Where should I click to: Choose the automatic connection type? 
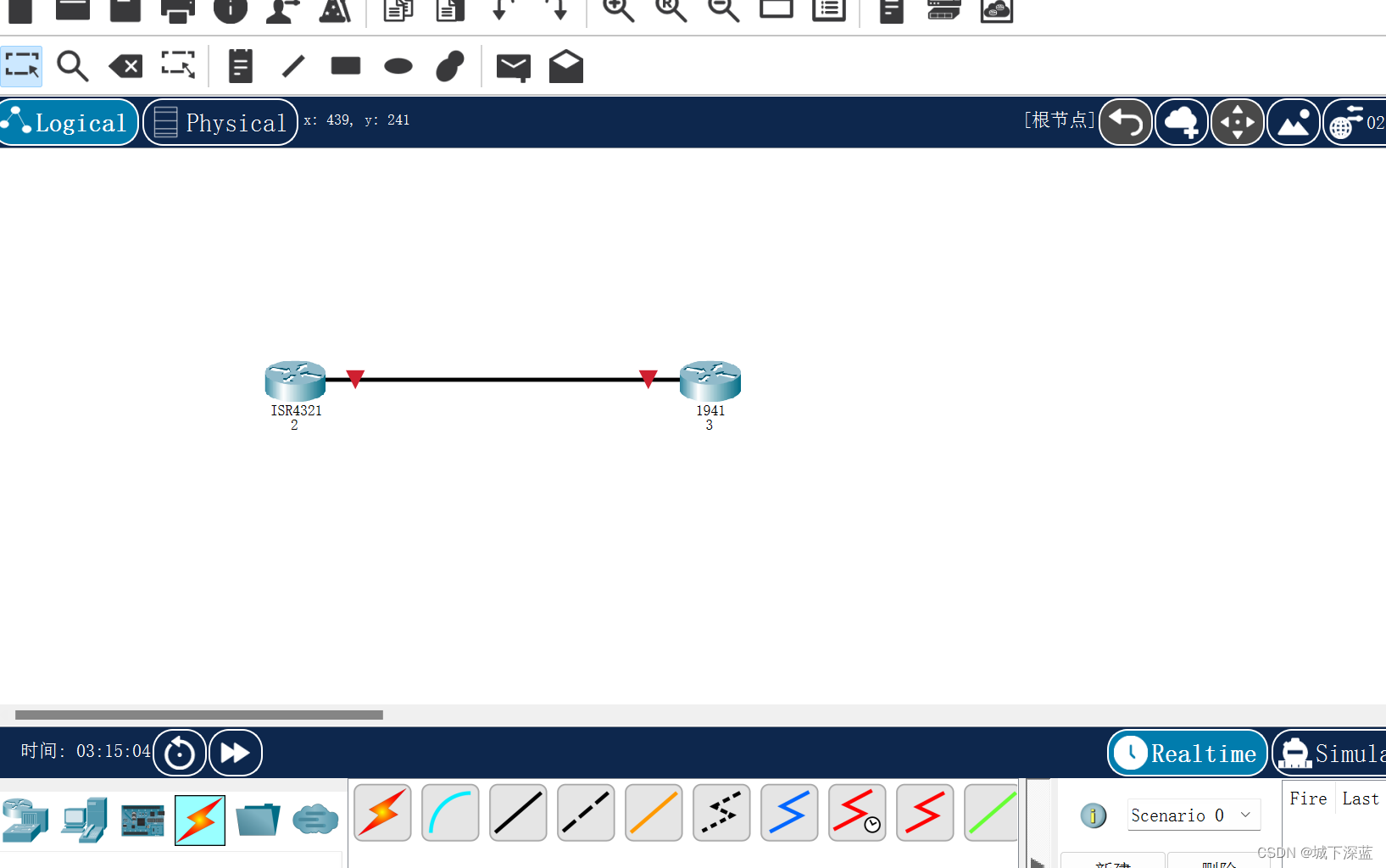[x=382, y=813]
